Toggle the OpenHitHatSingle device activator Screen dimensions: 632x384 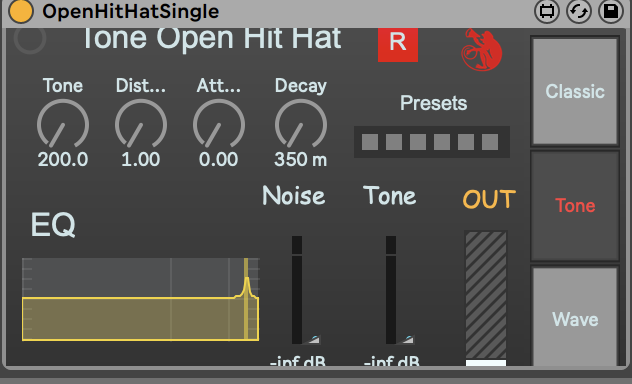(21, 11)
